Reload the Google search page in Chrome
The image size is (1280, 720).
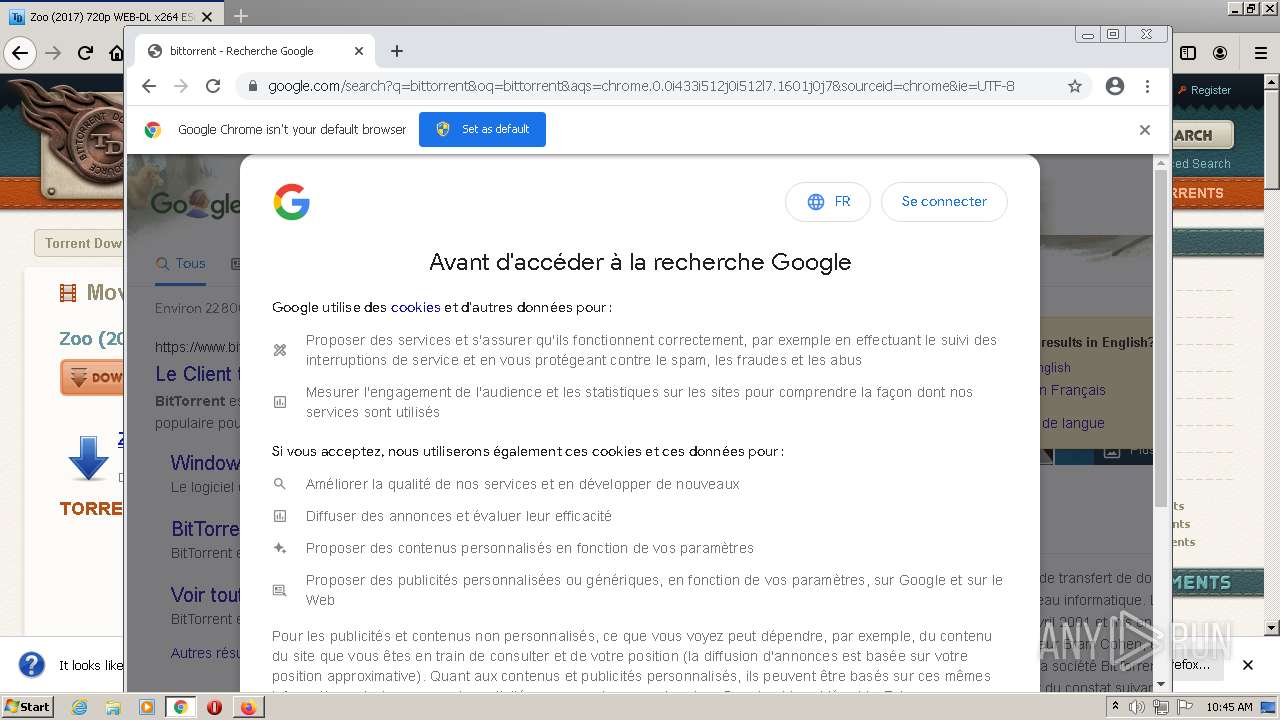coord(213,86)
